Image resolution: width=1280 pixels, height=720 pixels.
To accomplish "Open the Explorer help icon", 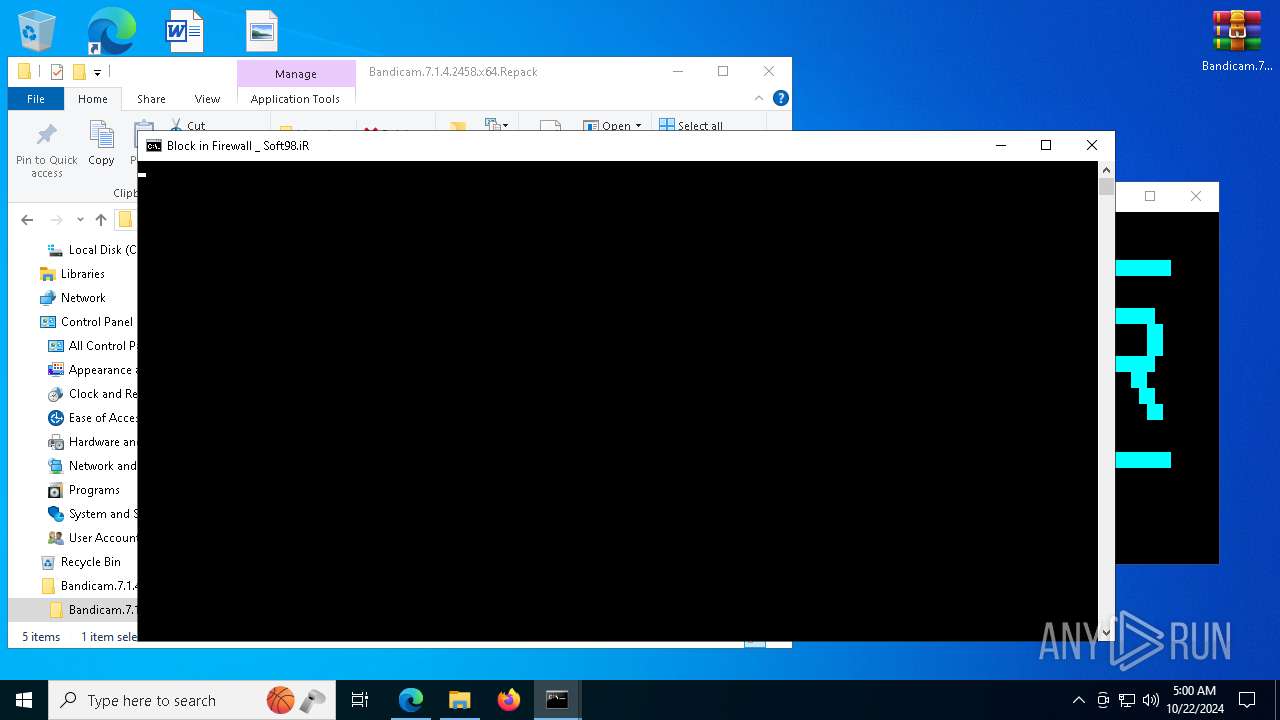I will click(x=781, y=98).
